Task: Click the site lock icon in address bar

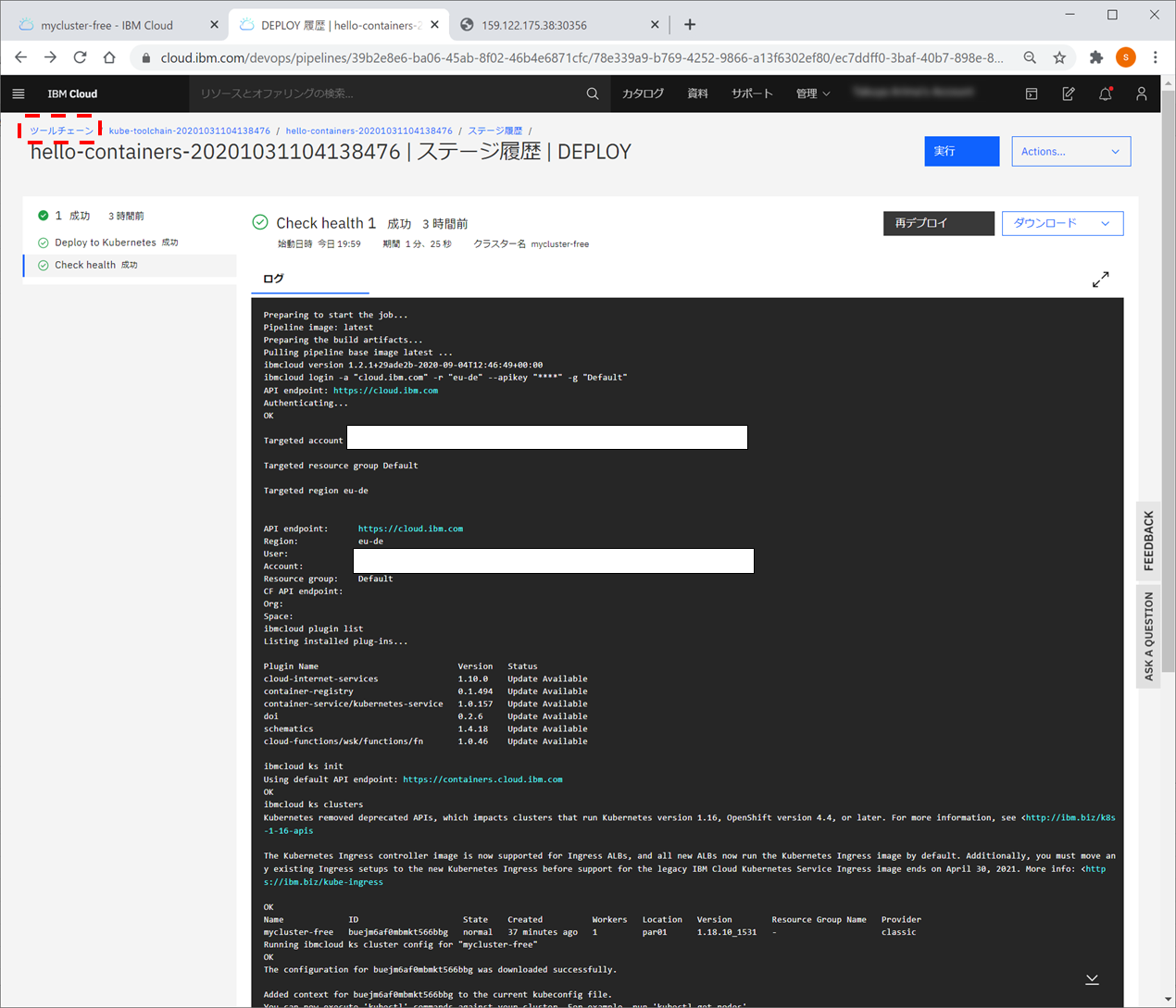Action: (x=145, y=57)
